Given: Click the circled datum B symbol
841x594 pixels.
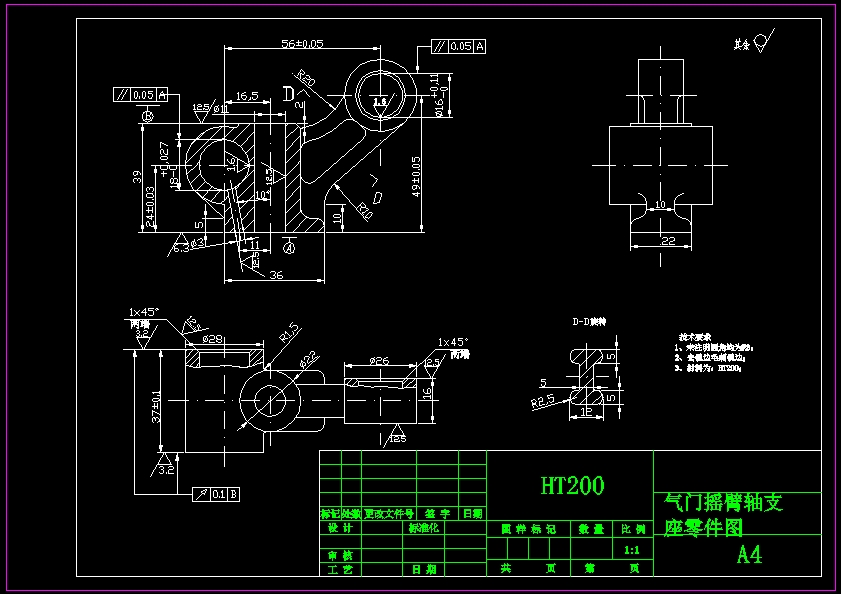Looking at the screenshot, I should coord(147,115).
